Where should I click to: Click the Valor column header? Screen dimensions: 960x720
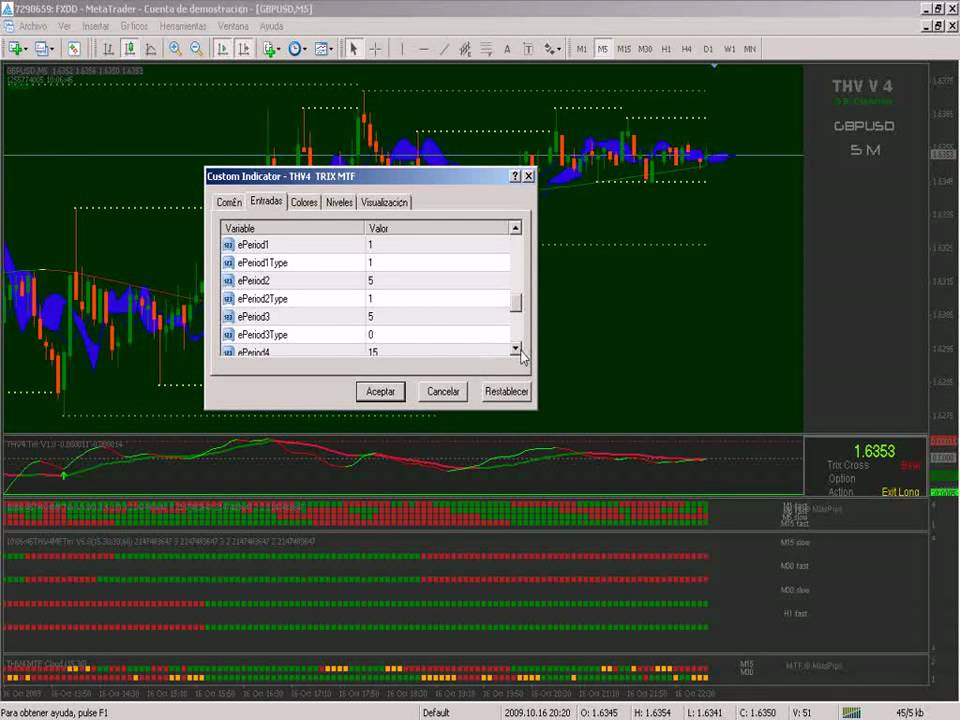(x=437, y=228)
